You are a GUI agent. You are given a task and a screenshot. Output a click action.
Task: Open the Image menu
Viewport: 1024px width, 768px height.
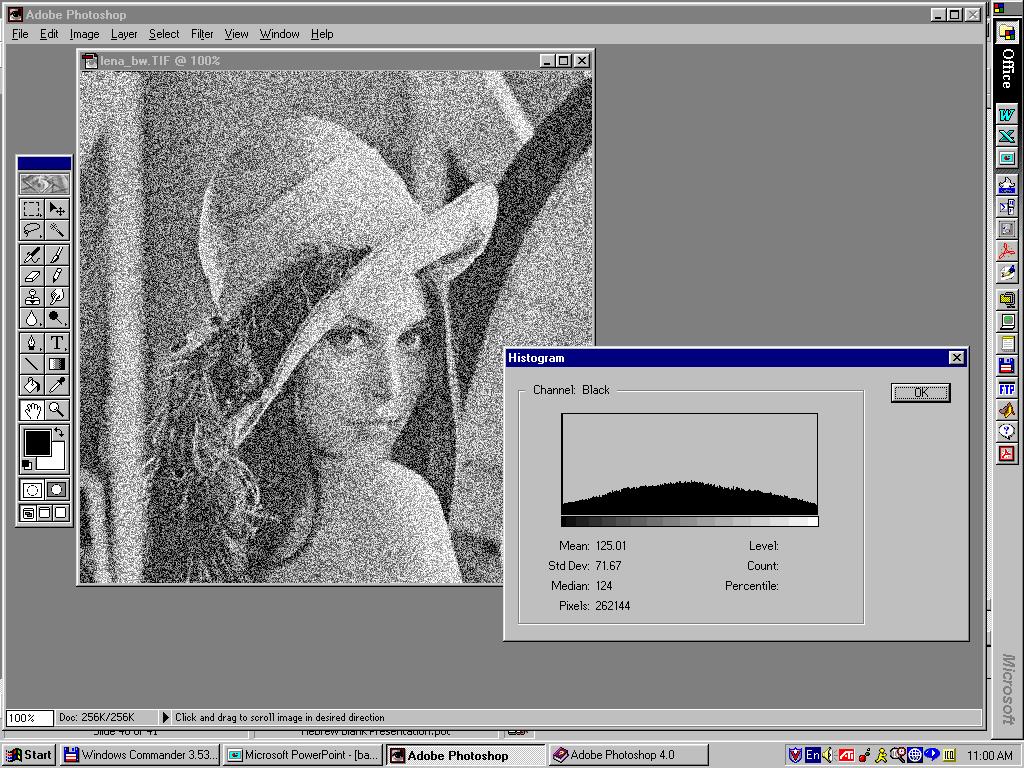(x=84, y=34)
